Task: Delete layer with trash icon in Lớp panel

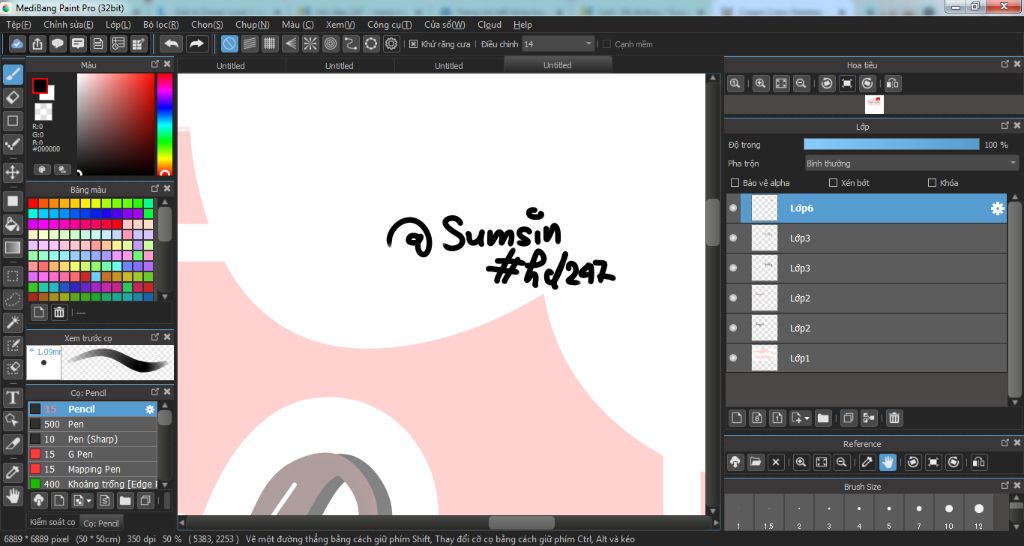Action: [x=894, y=418]
